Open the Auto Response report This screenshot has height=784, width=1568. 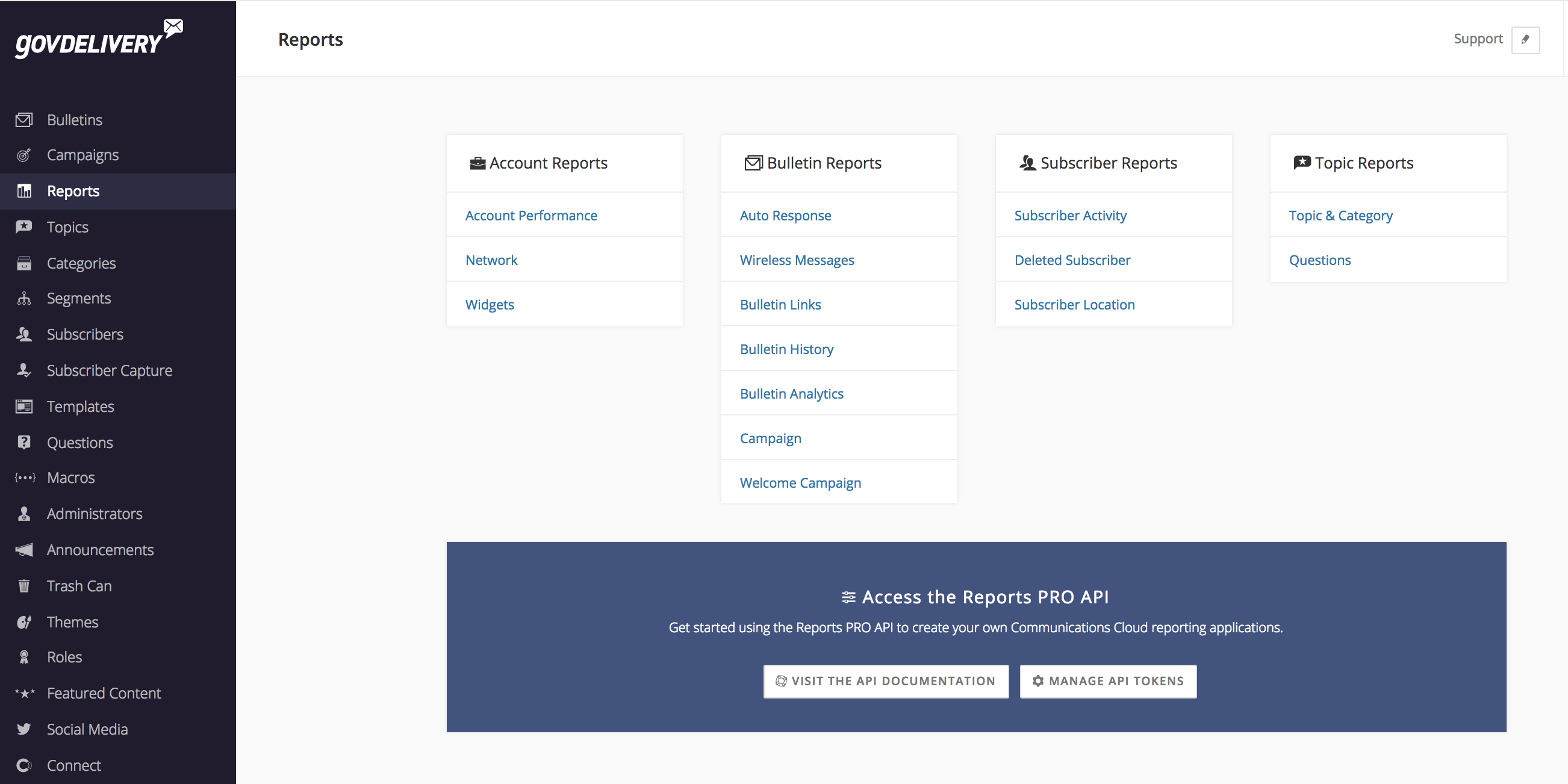(785, 216)
